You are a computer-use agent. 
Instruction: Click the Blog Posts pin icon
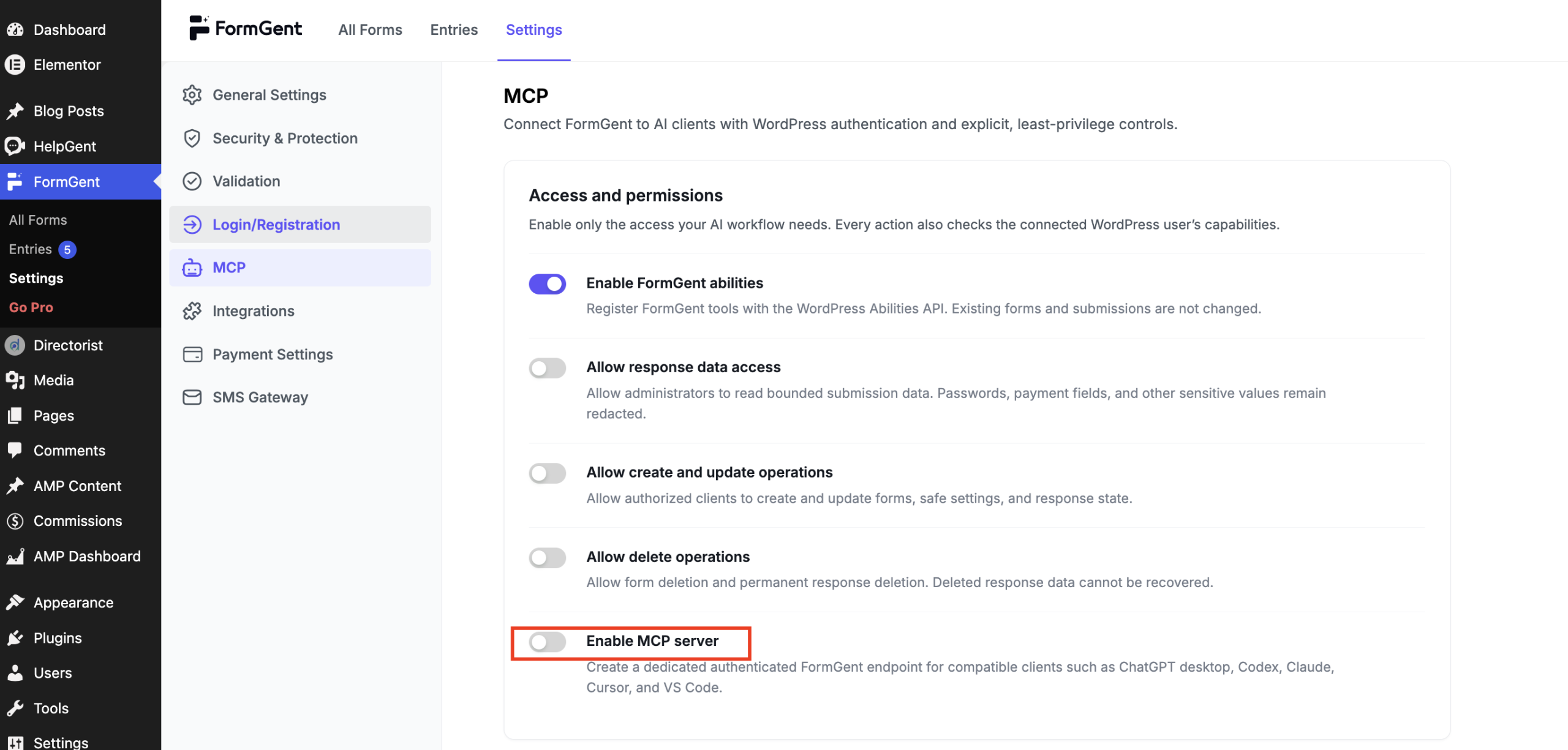coord(15,111)
